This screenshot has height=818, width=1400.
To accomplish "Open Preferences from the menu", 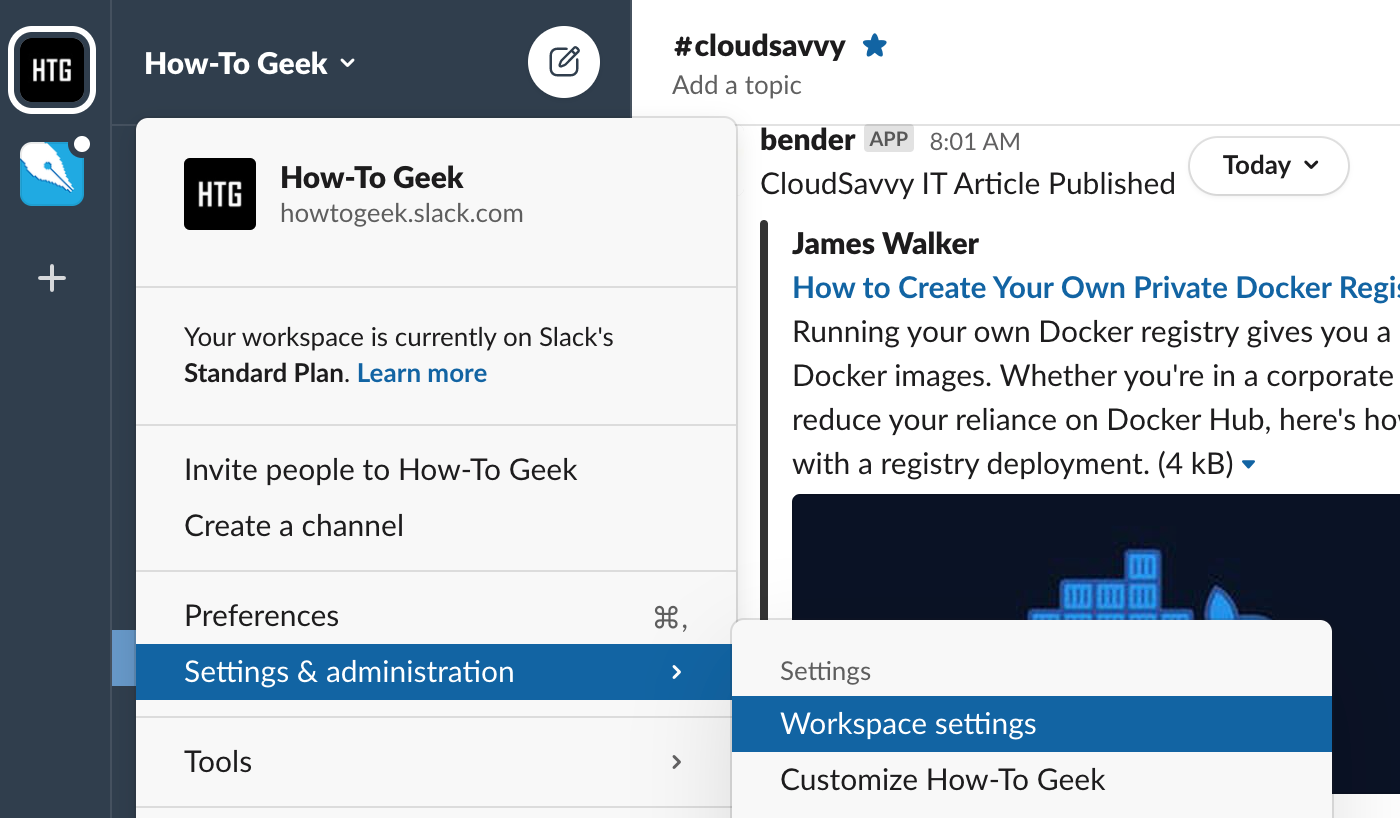I will (x=435, y=616).
